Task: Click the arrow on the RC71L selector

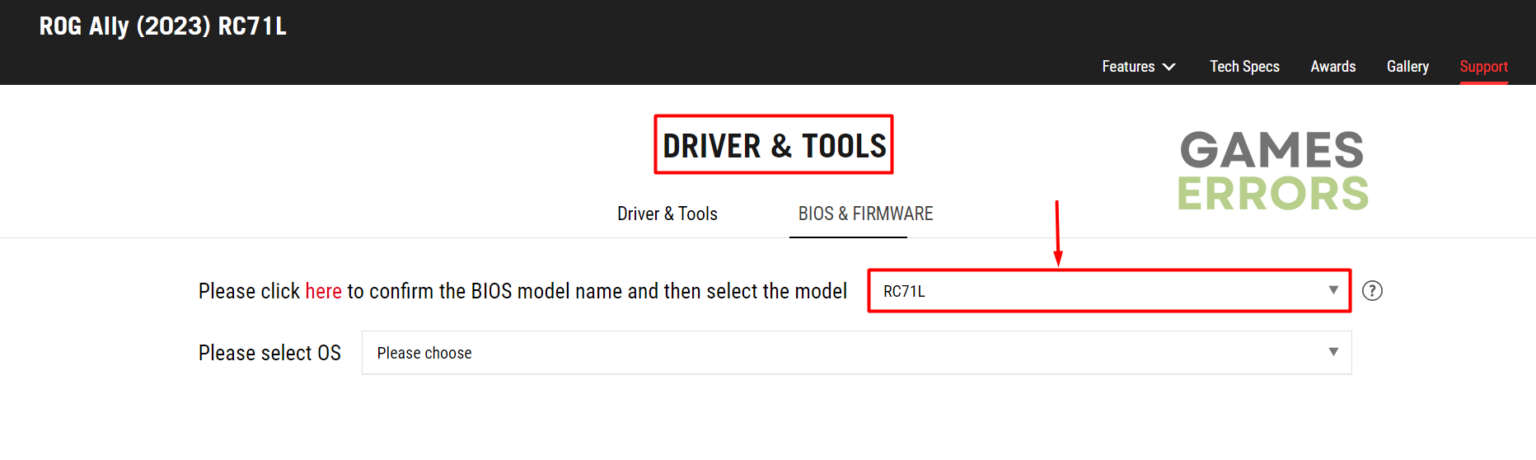Action: (1332, 291)
